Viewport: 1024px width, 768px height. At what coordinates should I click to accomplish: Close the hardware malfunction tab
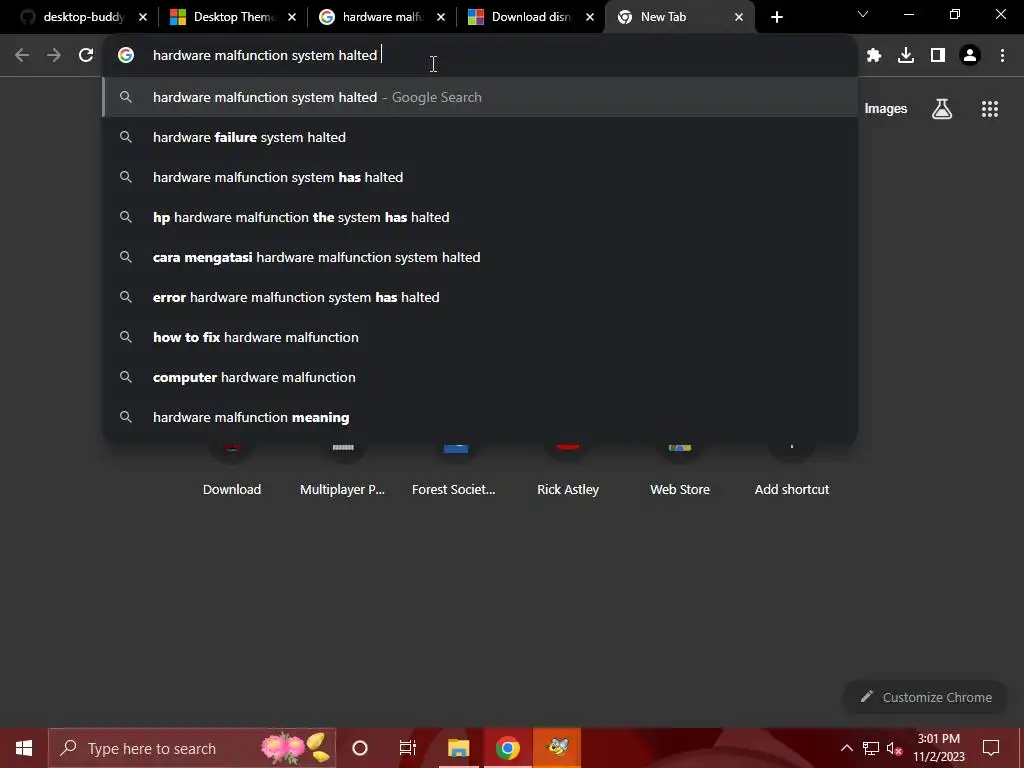coord(441,17)
